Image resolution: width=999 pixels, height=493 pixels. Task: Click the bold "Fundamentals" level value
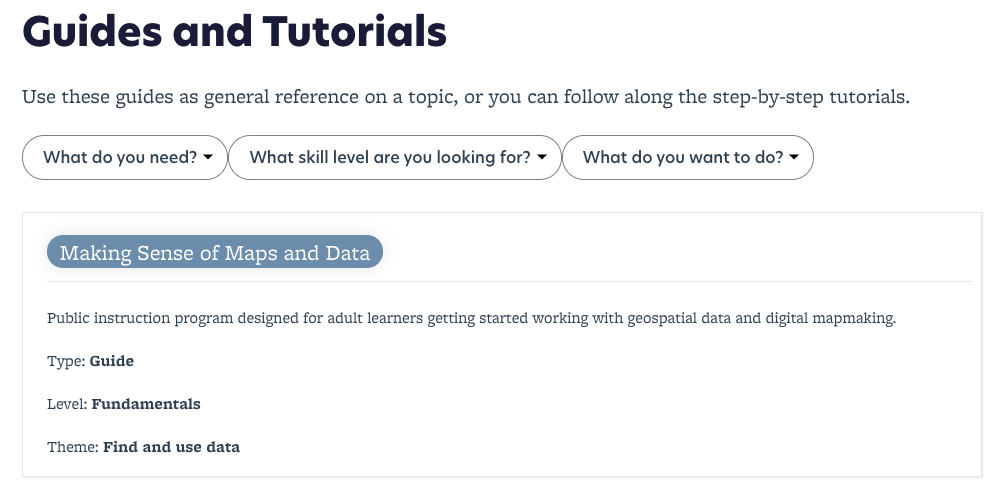click(146, 404)
